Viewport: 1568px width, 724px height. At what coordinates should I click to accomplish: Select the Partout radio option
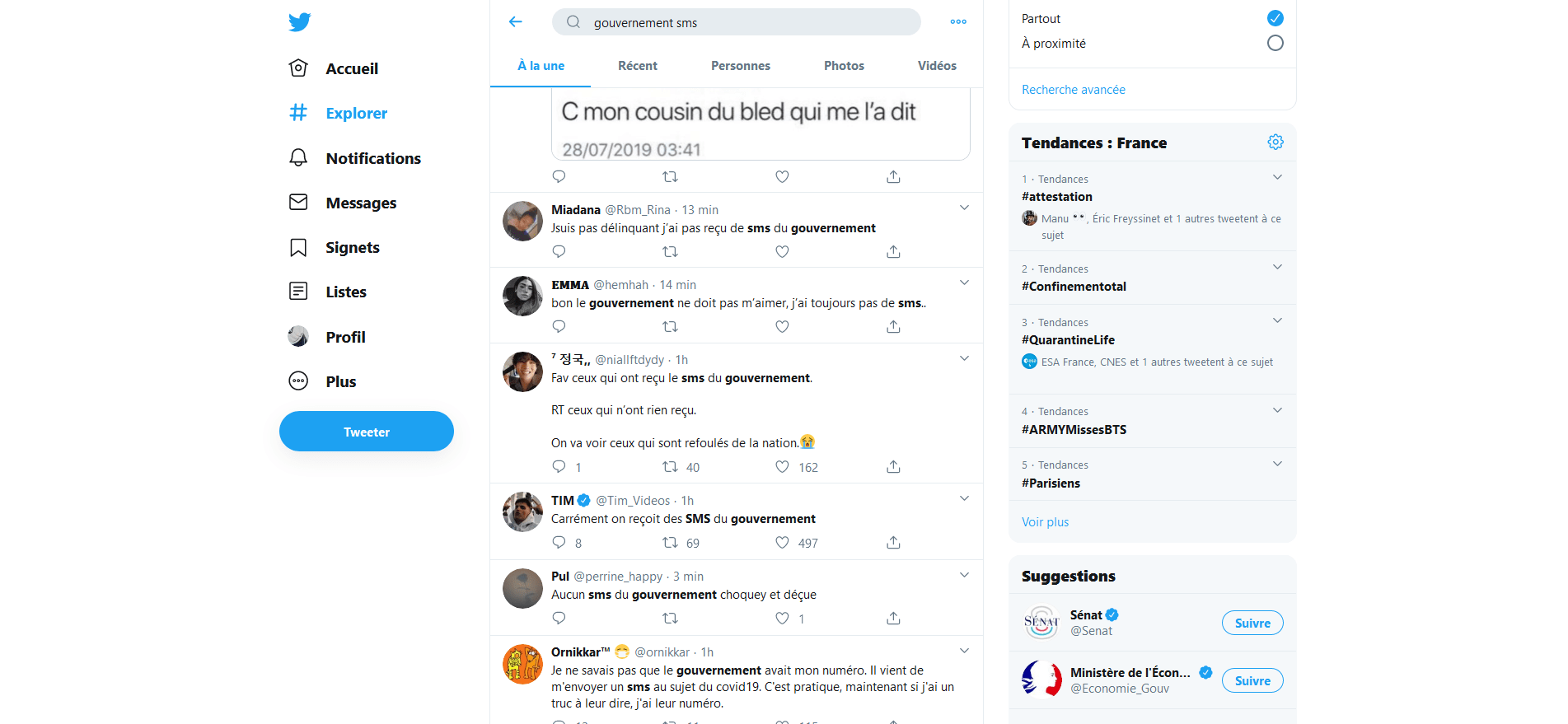point(1275,18)
